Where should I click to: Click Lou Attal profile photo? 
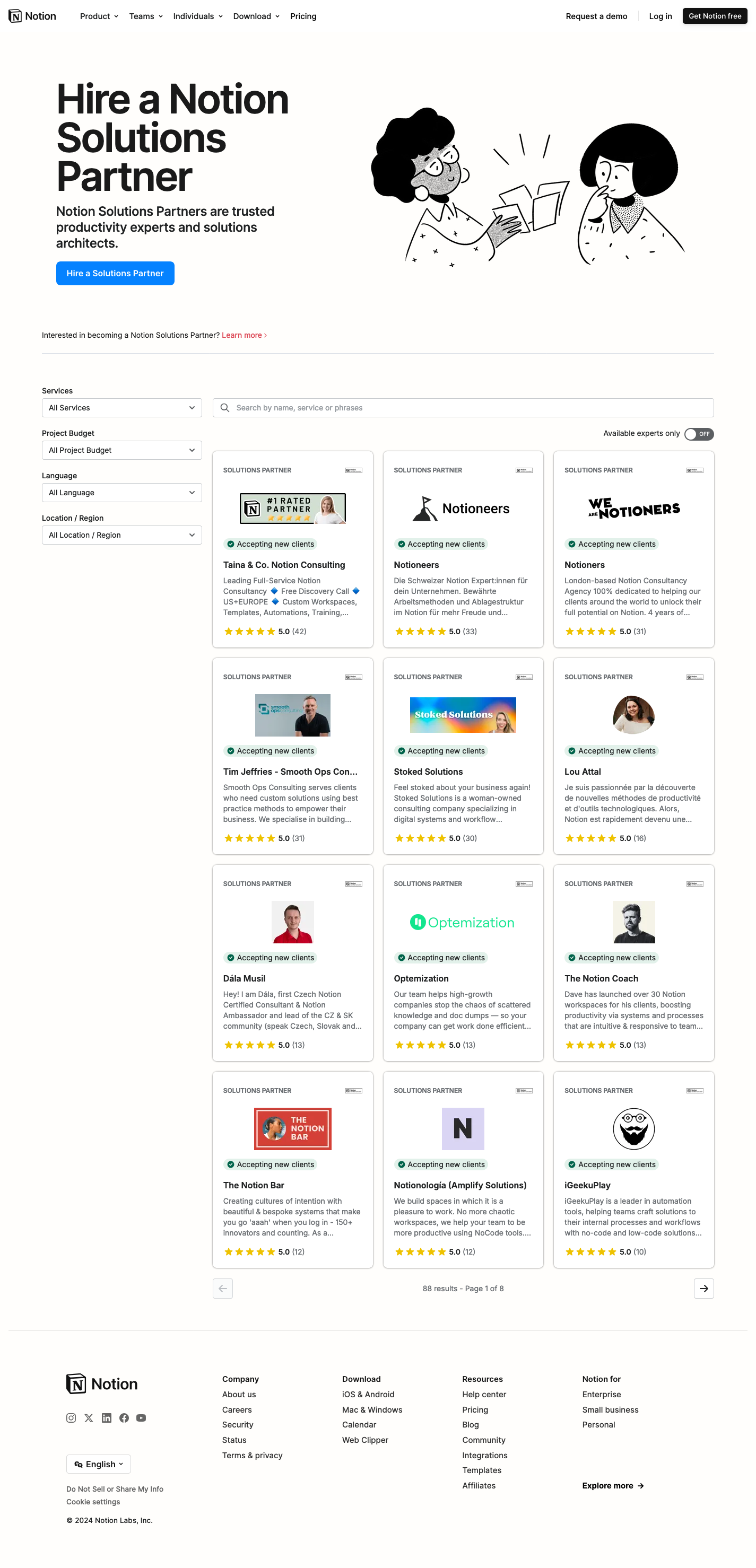coord(633,715)
